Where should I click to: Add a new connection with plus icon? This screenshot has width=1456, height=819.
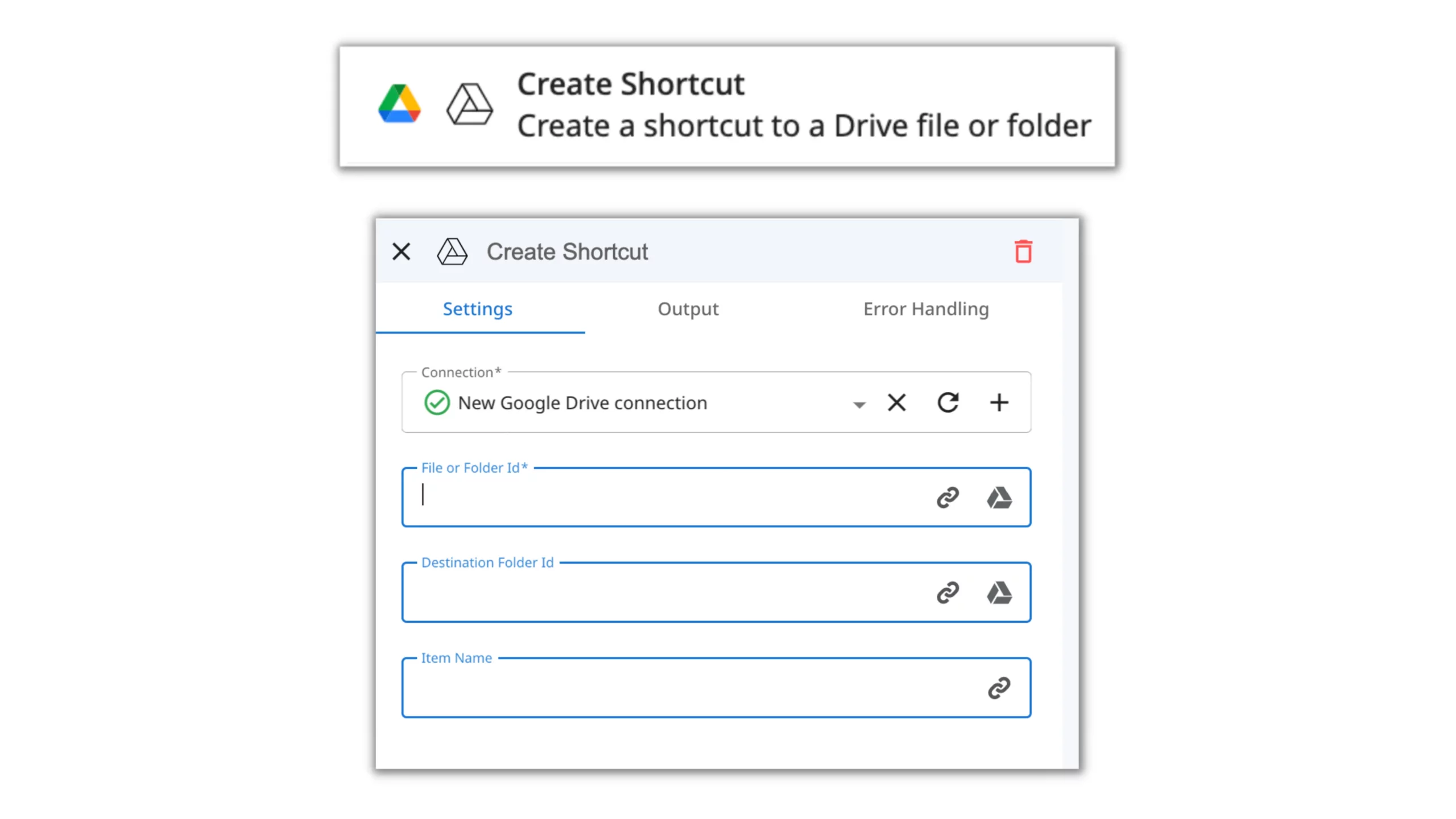point(999,403)
